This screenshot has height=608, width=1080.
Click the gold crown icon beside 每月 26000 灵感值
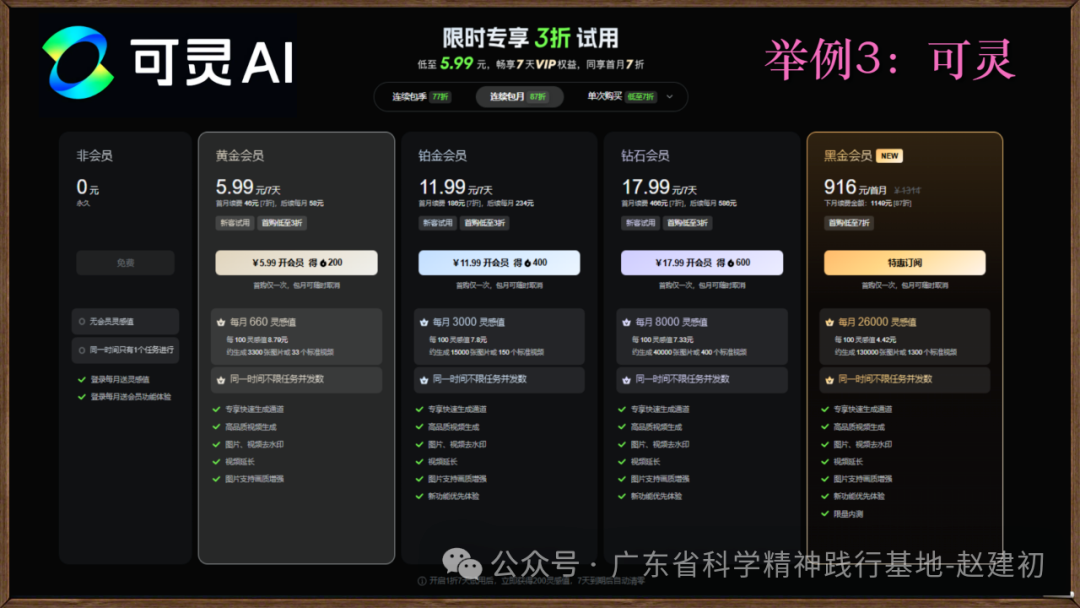(x=829, y=323)
